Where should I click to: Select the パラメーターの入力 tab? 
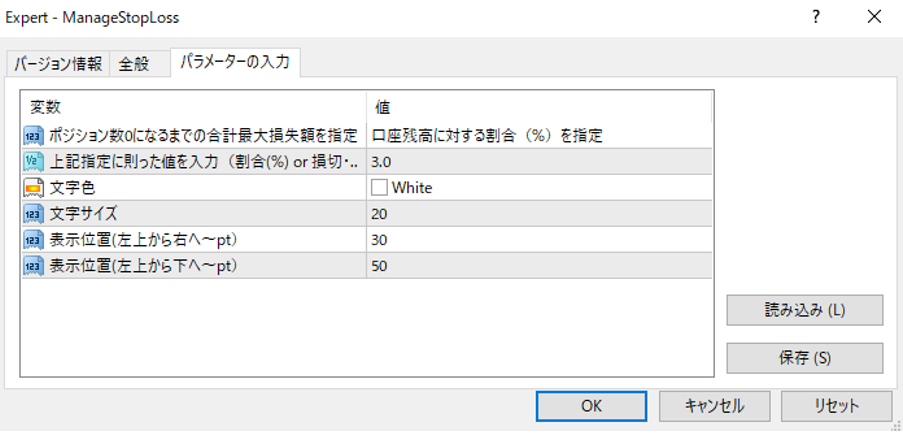pyautogui.click(x=235, y=63)
